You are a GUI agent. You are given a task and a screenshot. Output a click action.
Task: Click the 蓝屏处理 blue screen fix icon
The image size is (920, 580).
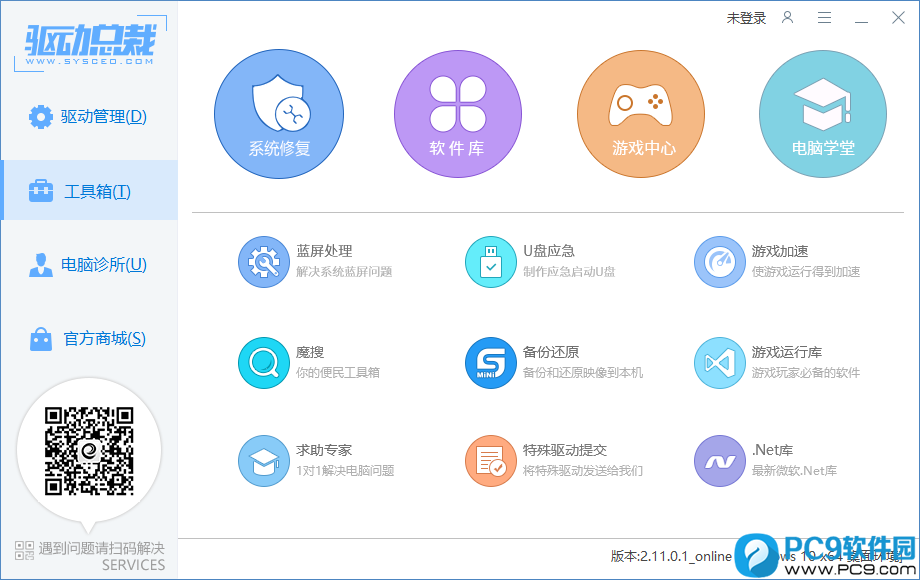(x=263, y=261)
